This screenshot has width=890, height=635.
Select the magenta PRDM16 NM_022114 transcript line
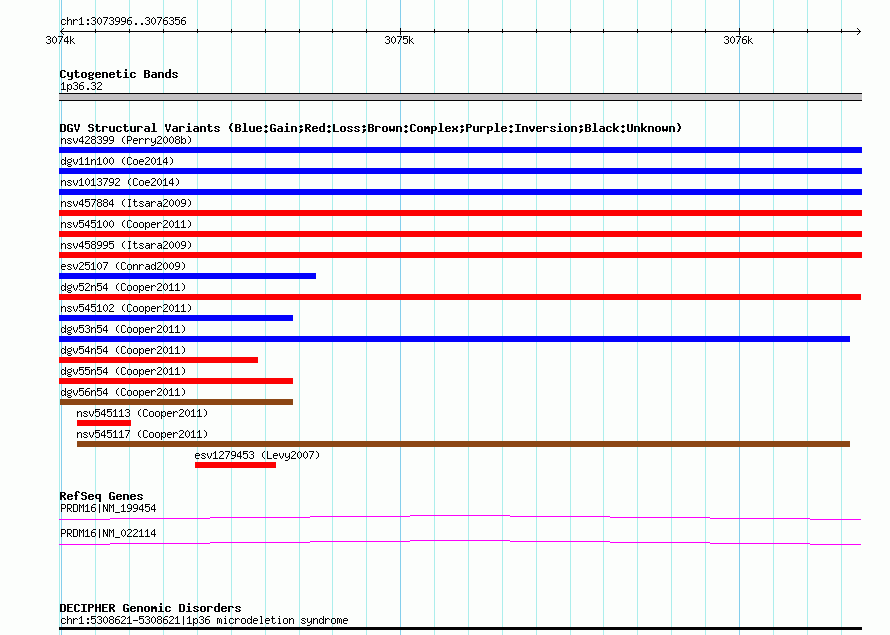click(x=460, y=543)
